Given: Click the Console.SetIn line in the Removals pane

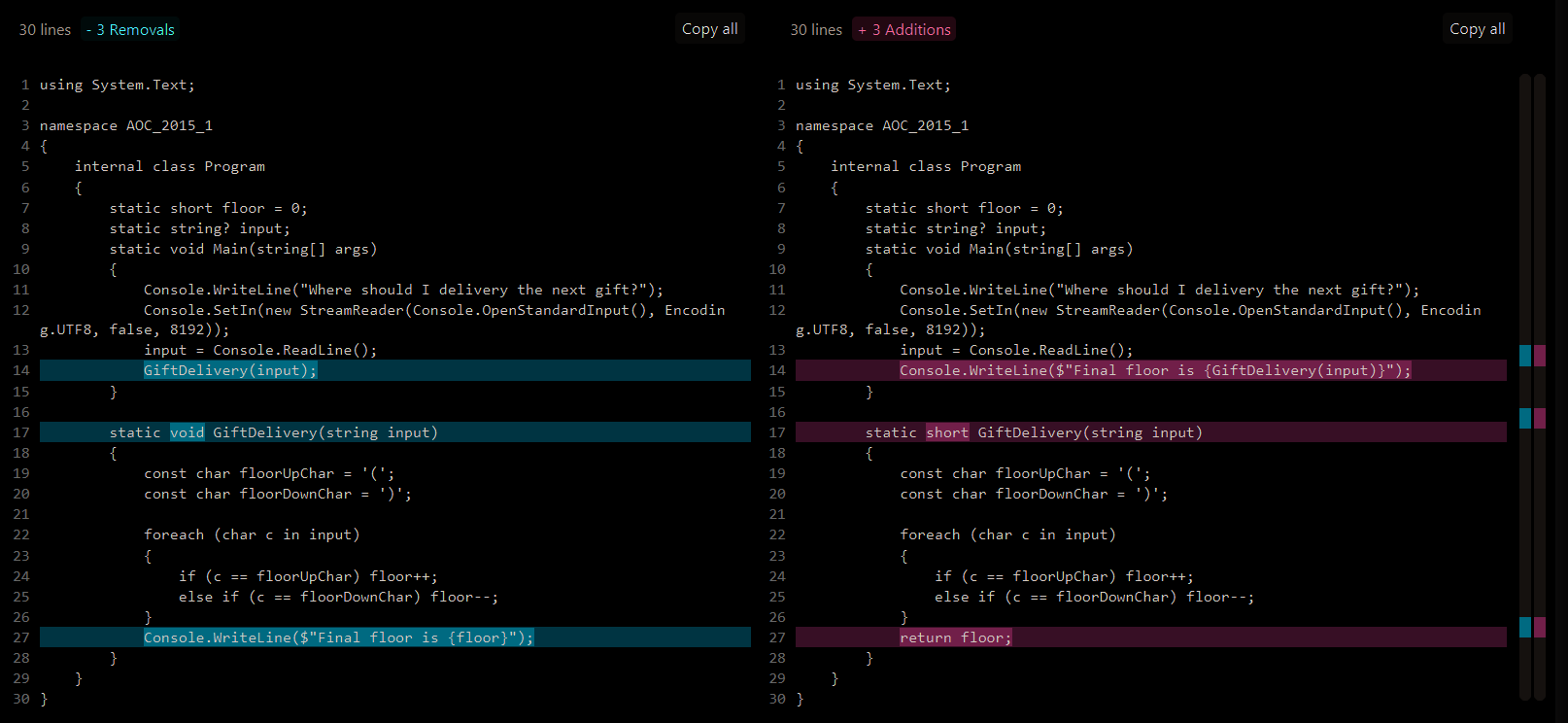Looking at the screenshot, I should coord(383,320).
